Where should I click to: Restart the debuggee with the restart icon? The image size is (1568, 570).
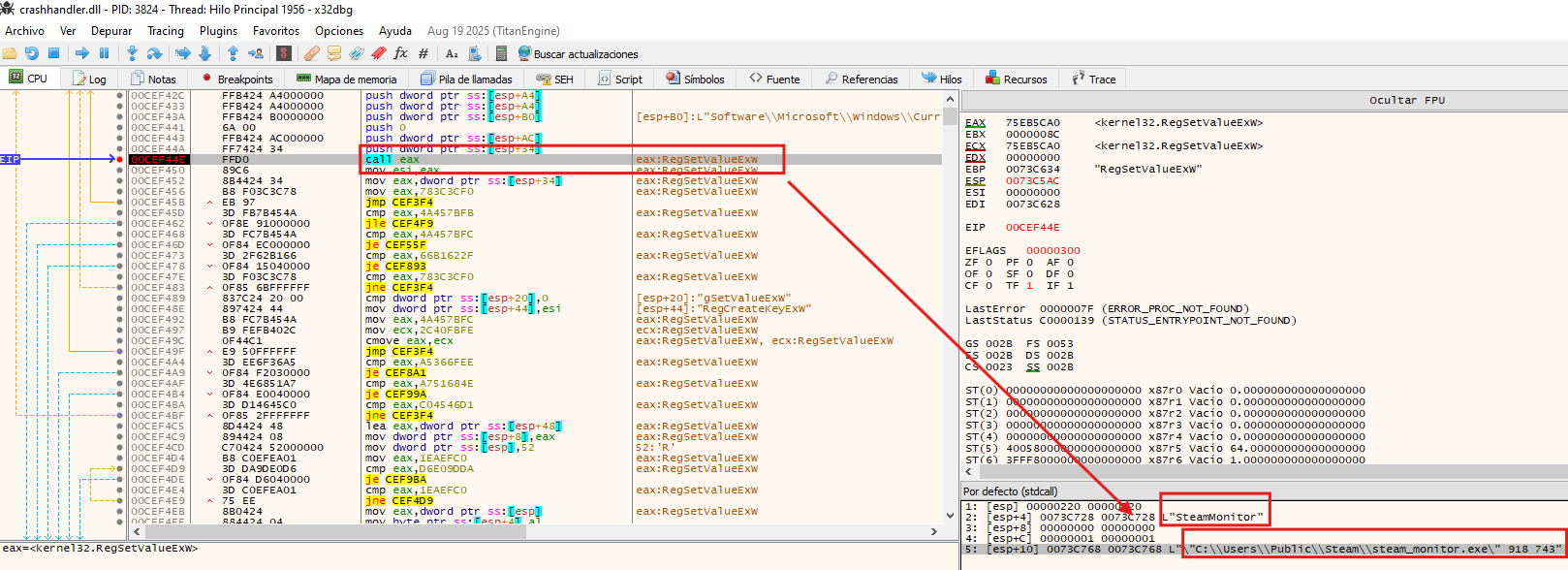(32, 53)
